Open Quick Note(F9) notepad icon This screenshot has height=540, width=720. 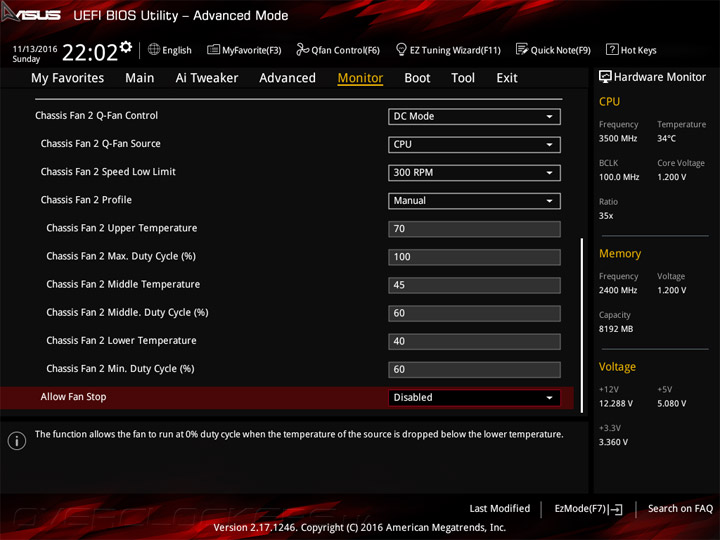tap(522, 49)
